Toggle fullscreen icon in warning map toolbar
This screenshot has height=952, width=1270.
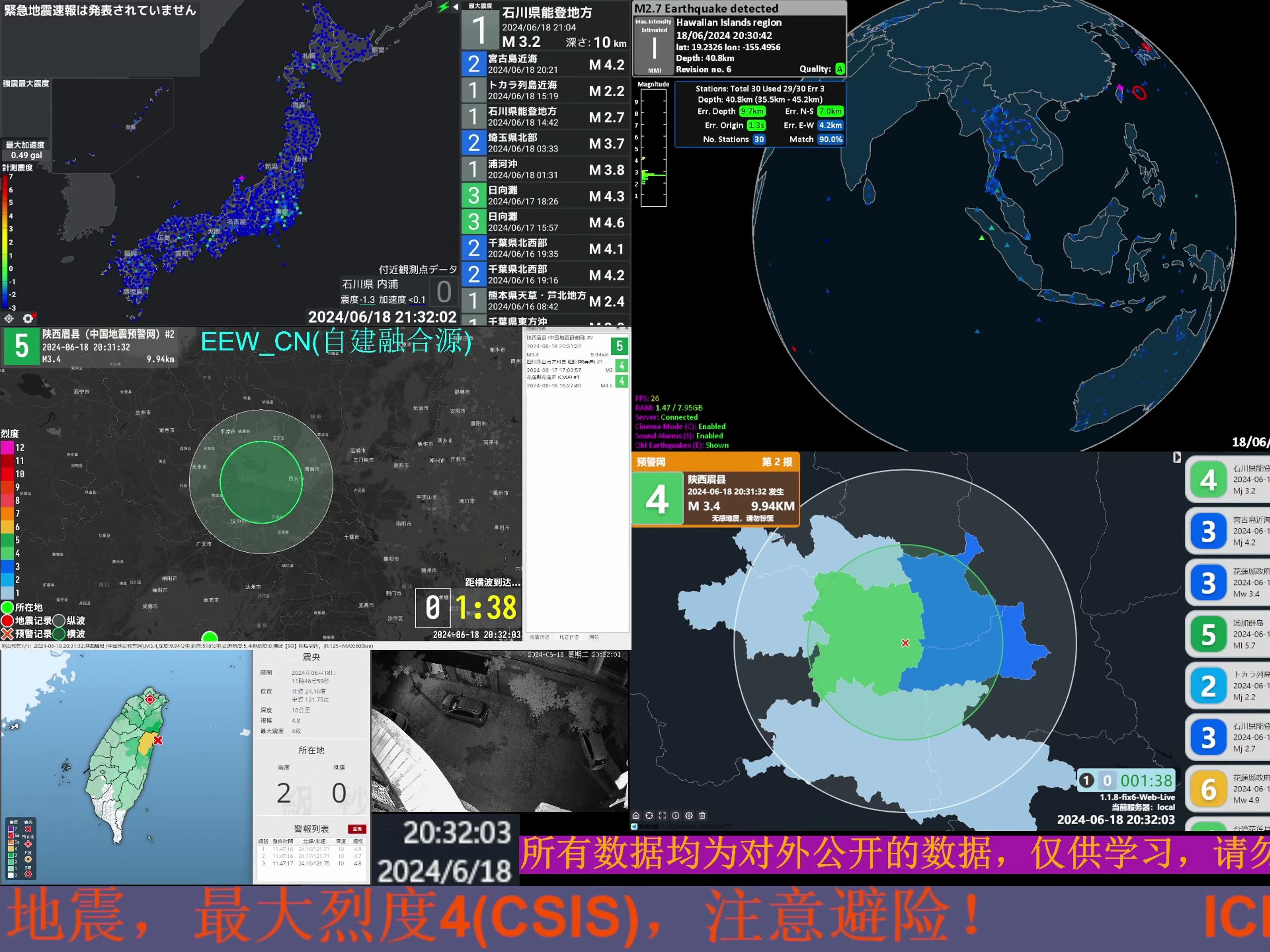pos(662,815)
